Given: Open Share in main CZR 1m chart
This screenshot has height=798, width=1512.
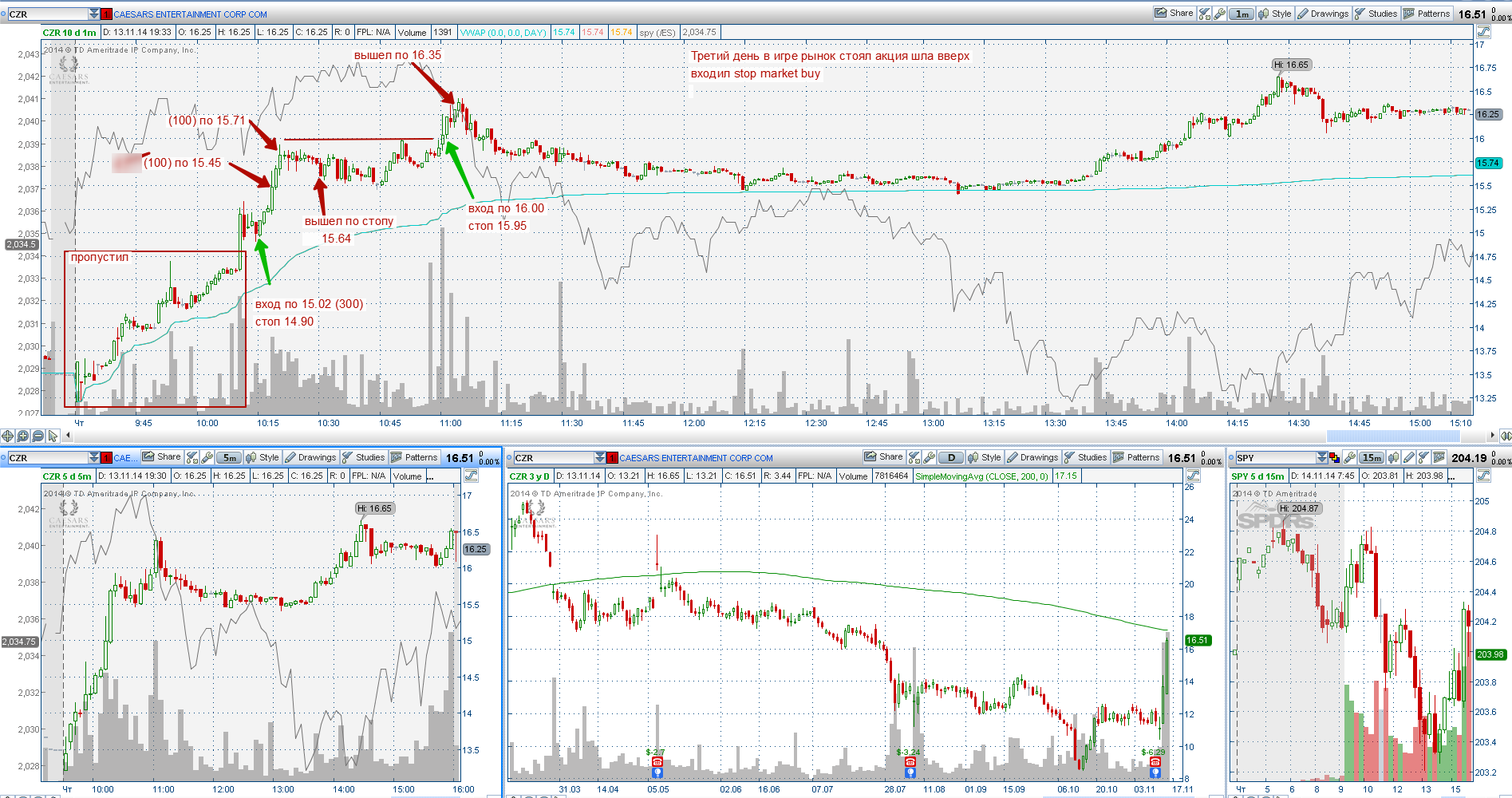Looking at the screenshot, I should [1174, 14].
